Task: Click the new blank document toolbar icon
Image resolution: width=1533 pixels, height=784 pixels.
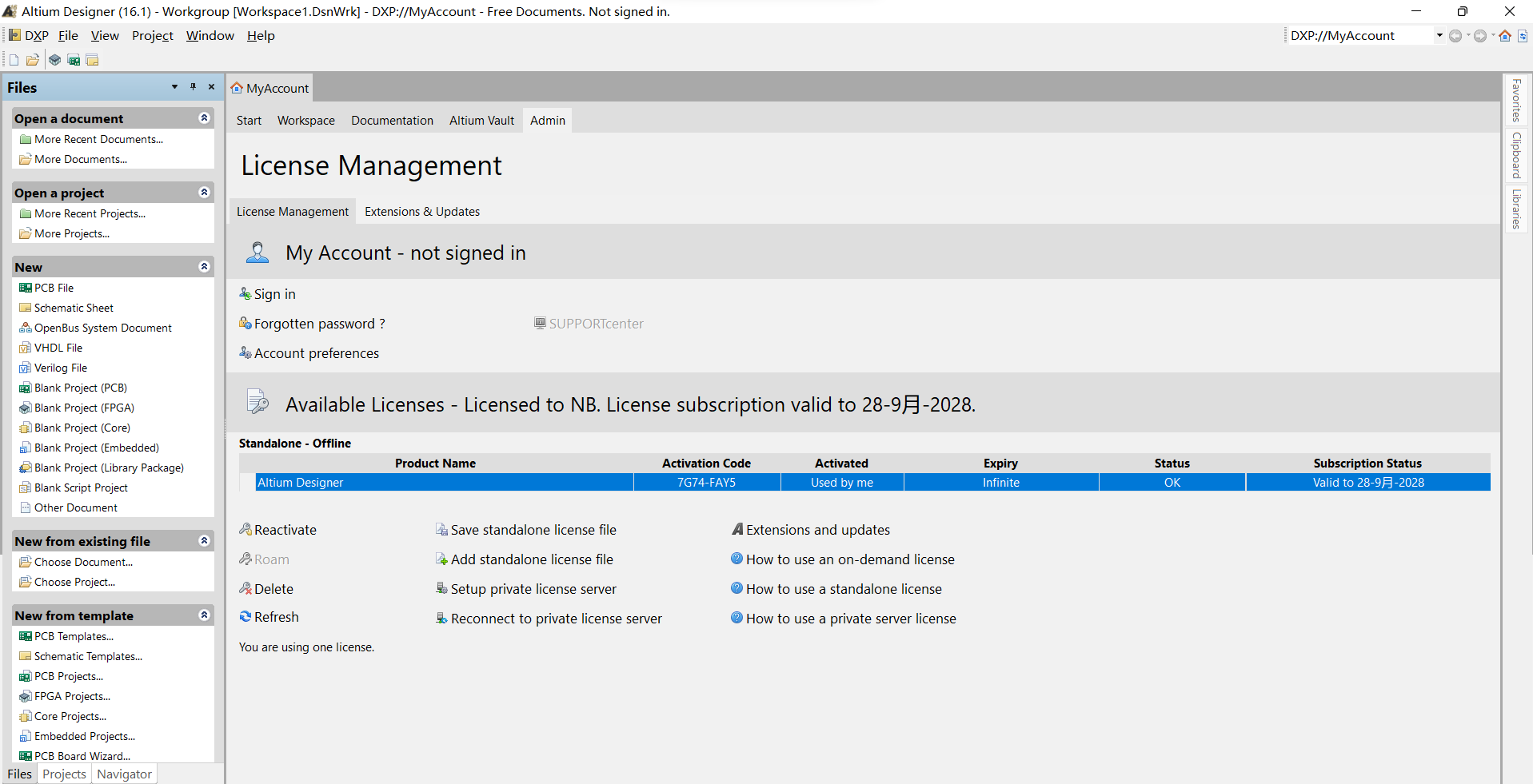Action: coord(14,60)
